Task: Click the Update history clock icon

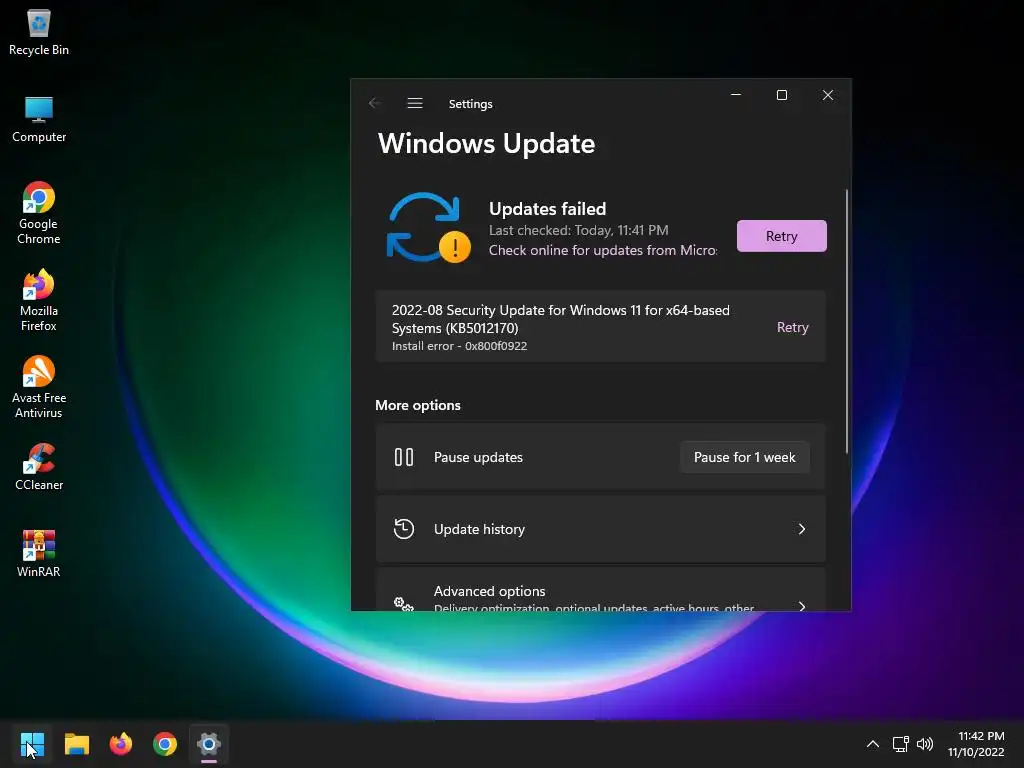Action: [x=404, y=529]
